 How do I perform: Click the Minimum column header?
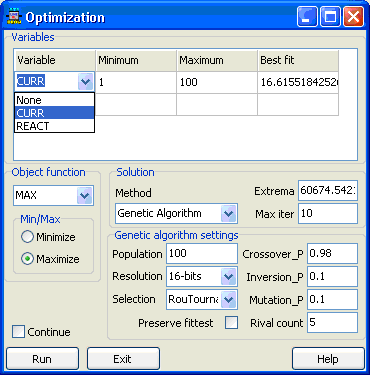(136, 60)
